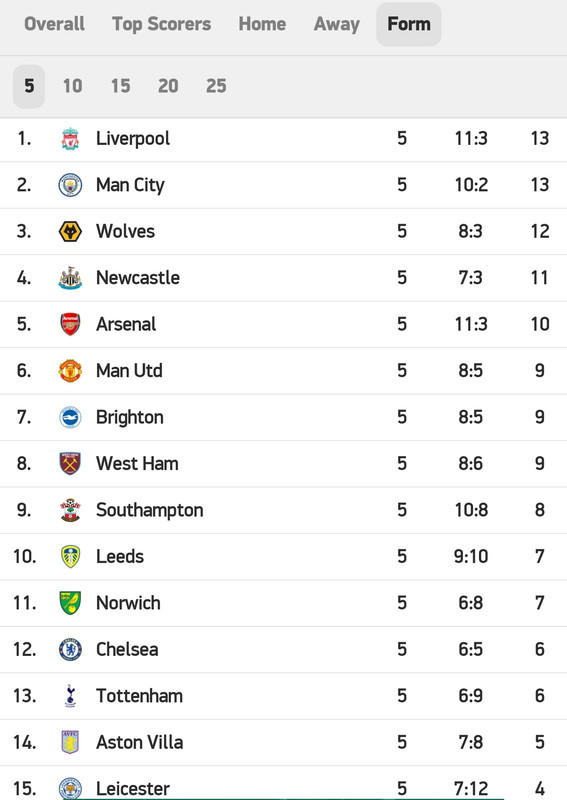
Task: Open the Chelsea team name link
Action: point(127,649)
